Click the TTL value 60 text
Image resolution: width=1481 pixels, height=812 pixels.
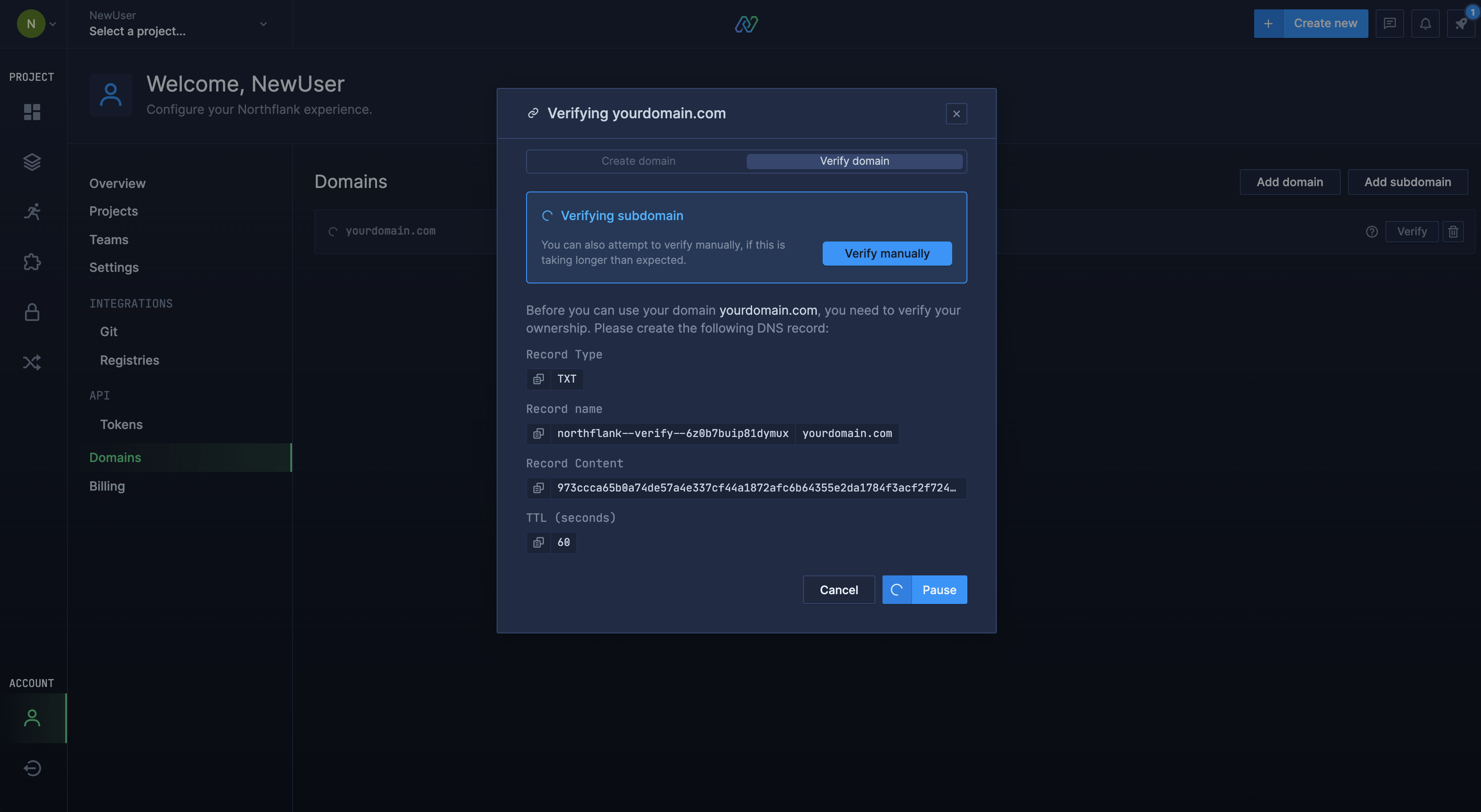pos(564,542)
